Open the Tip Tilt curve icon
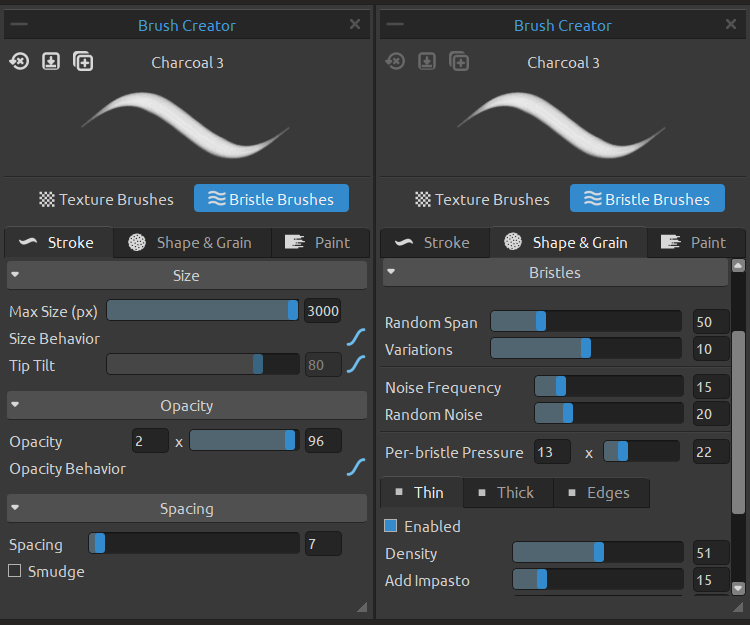The width and height of the screenshot is (750, 625). pyautogui.click(x=356, y=364)
